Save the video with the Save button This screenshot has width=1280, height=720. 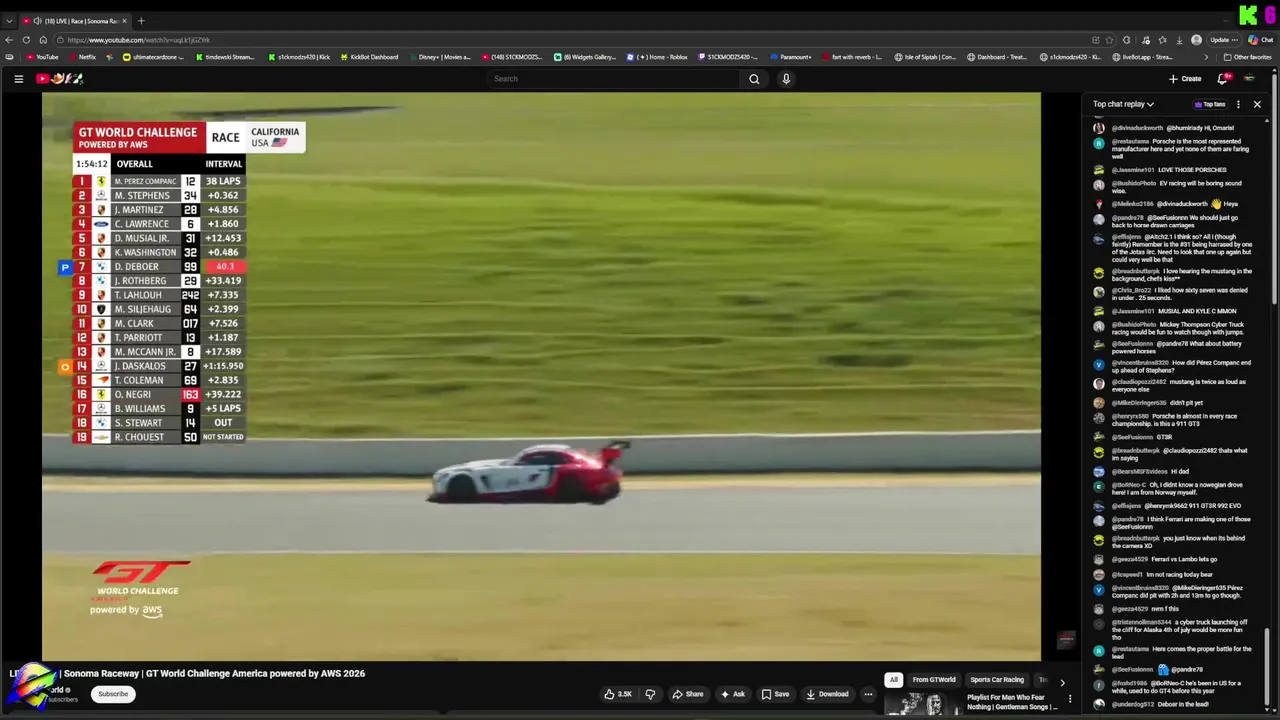pyautogui.click(x=776, y=694)
